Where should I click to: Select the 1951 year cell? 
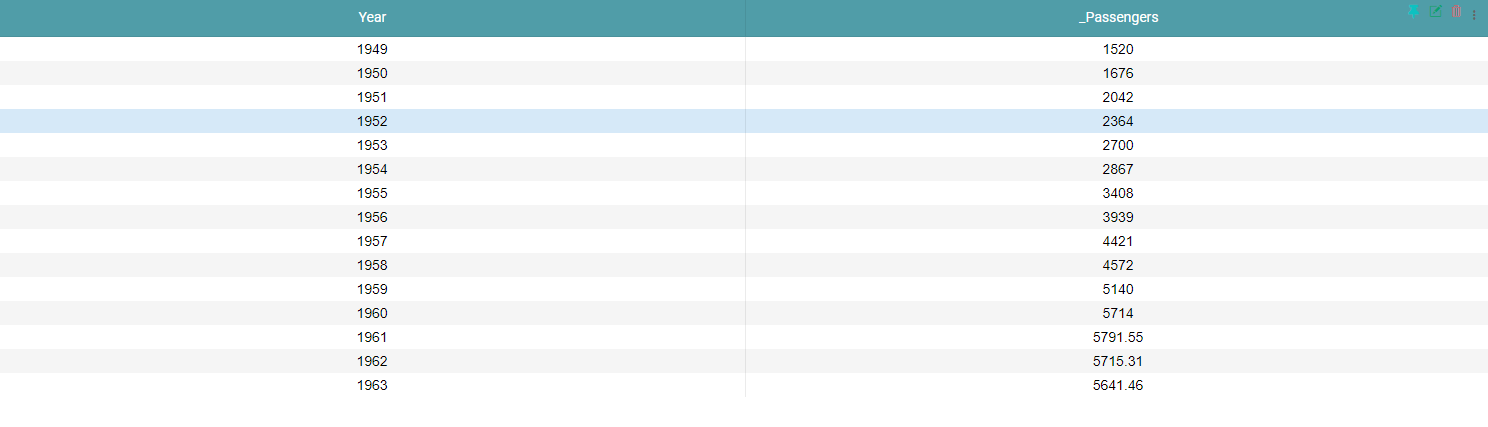point(372,97)
